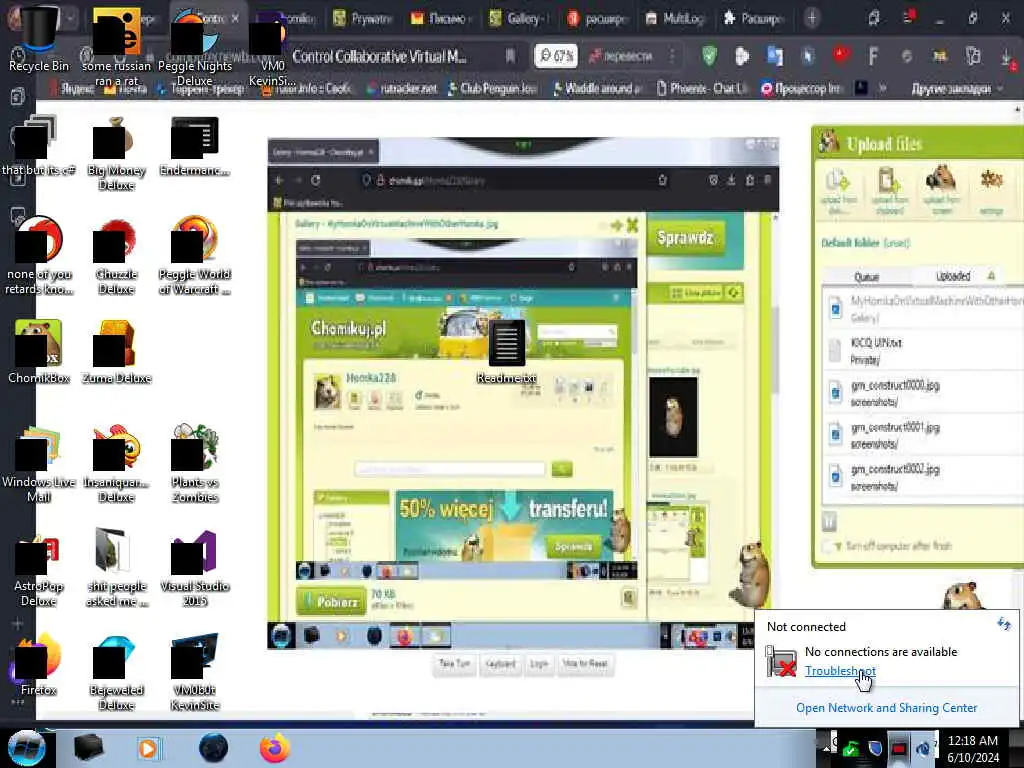Switch to the Uploaded tab

(x=953, y=276)
